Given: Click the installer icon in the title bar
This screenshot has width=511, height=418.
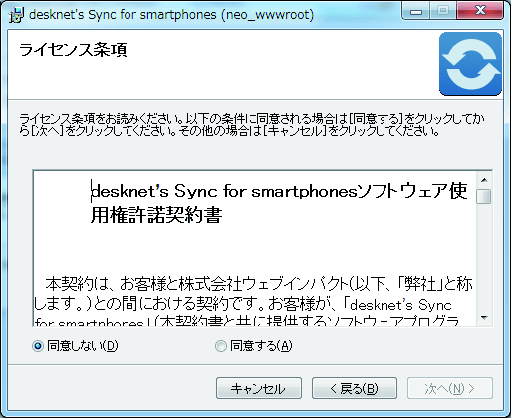Looking at the screenshot, I should [16, 15].
